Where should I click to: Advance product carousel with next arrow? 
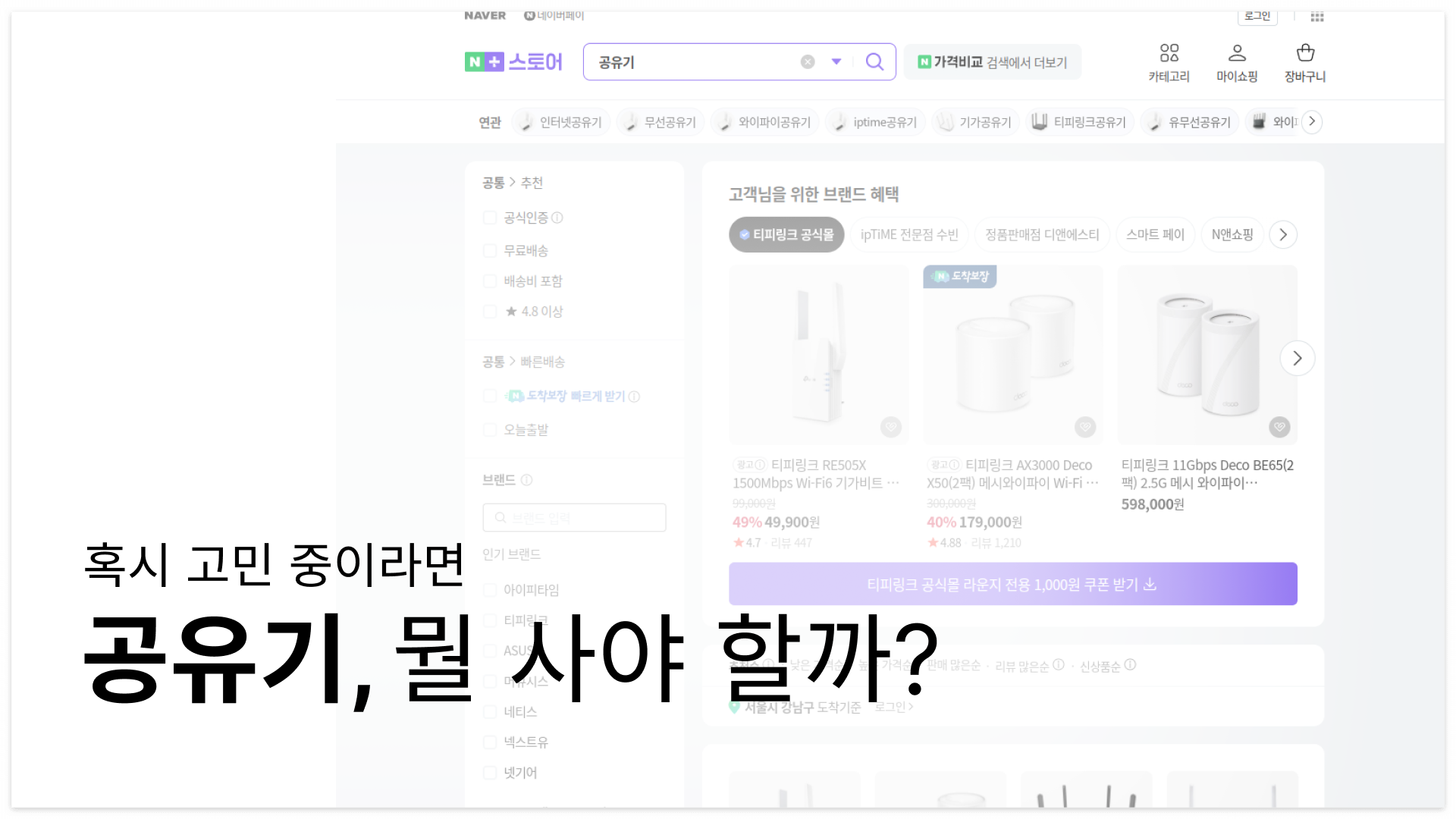coord(1297,358)
